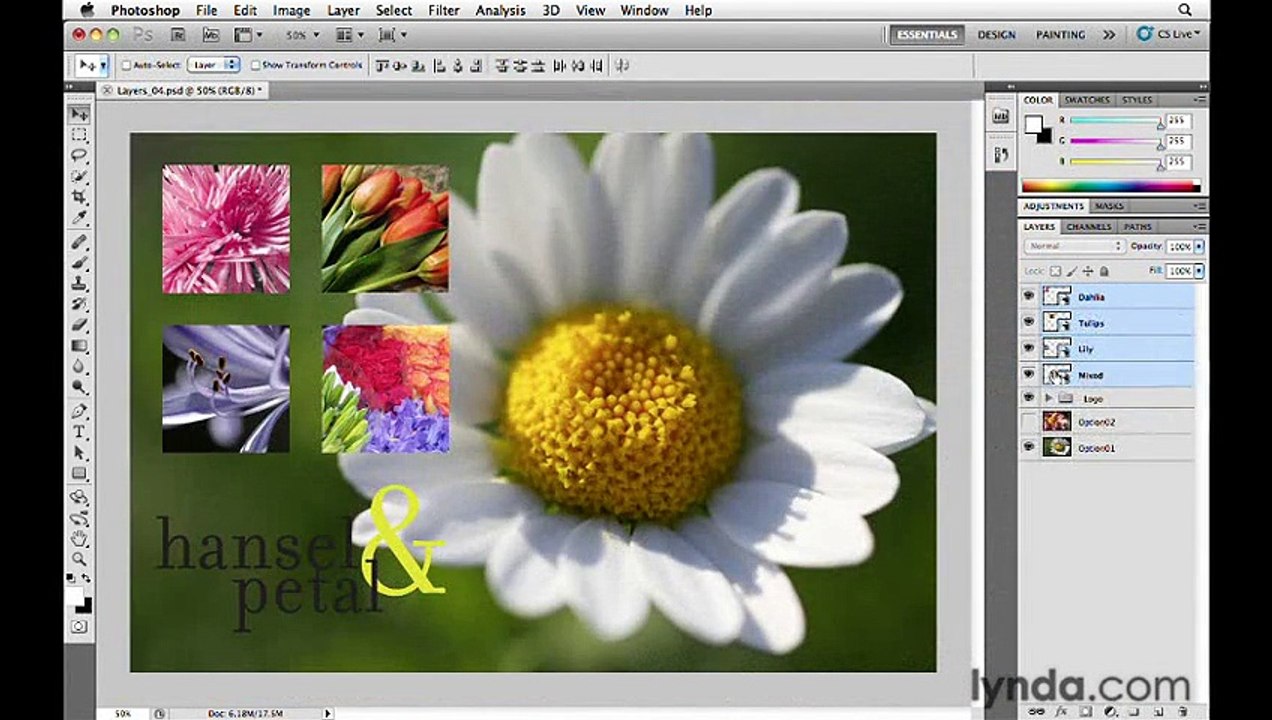Enable the Auto-Select checkbox
1272x720 pixels.
point(126,65)
